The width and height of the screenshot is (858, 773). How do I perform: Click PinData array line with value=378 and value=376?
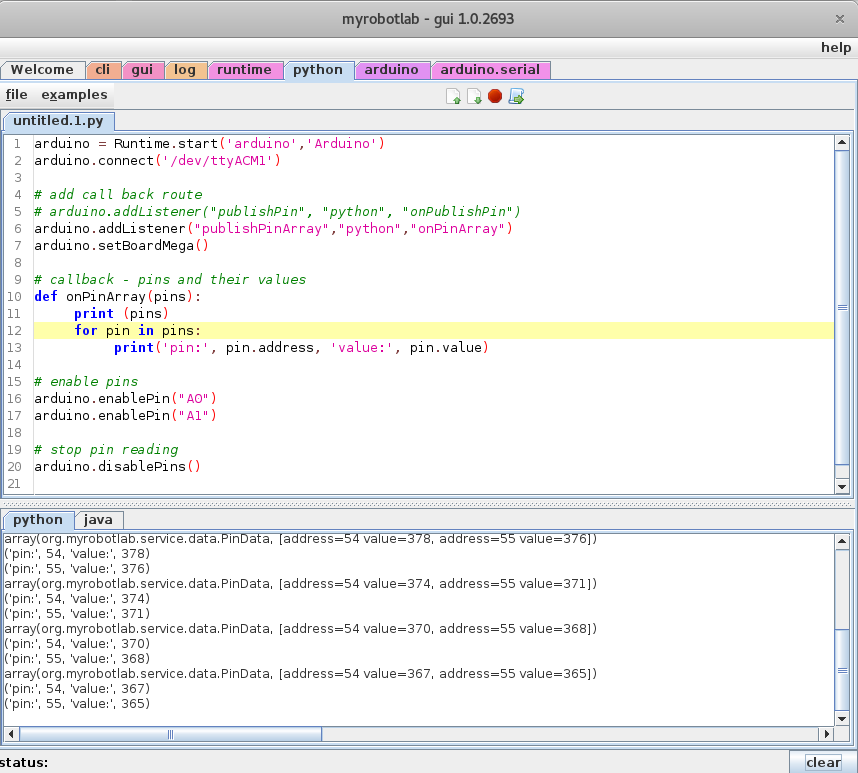[300, 539]
